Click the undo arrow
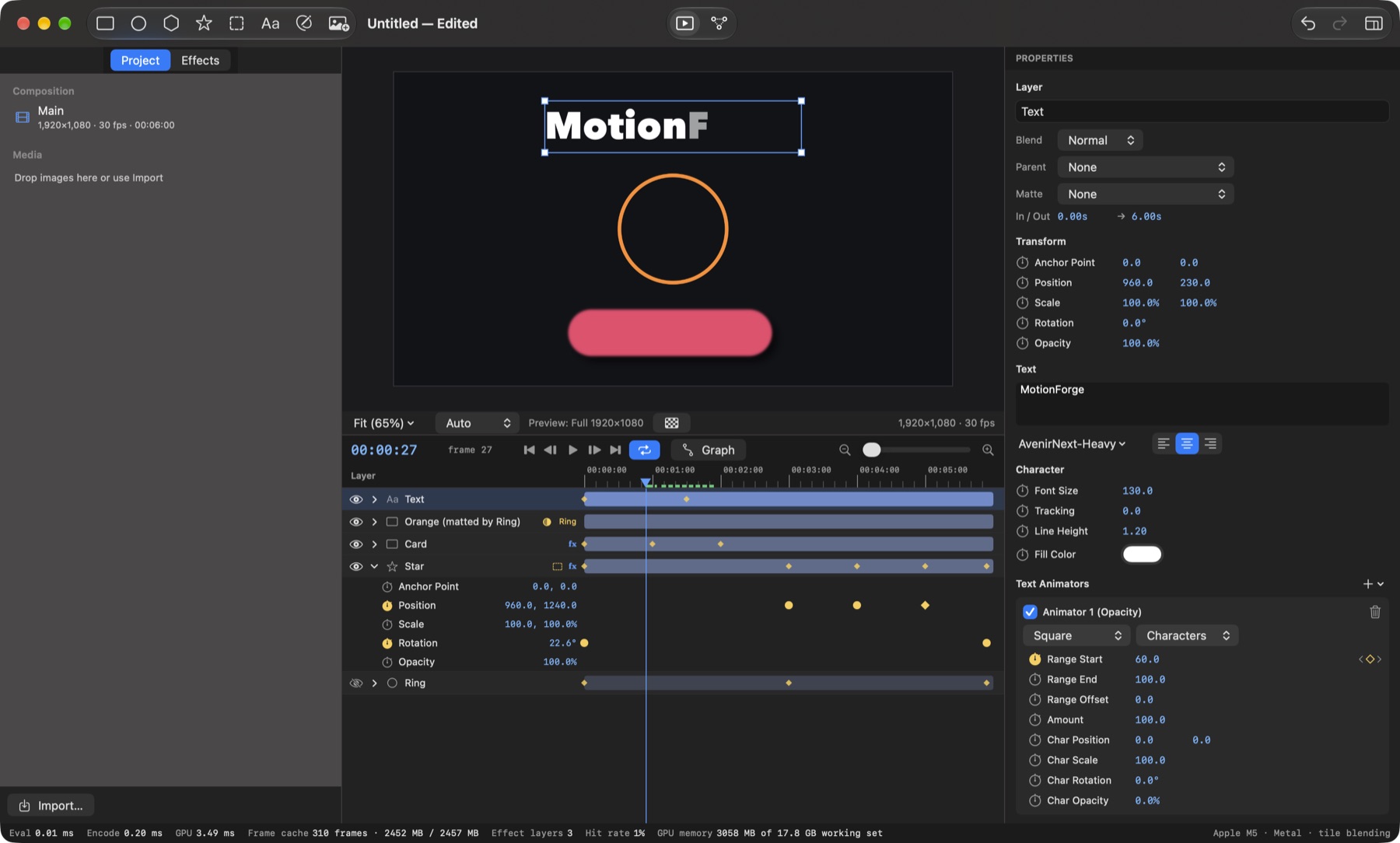The width and height of the screenshot is (1400, 843). point(1308,23)
